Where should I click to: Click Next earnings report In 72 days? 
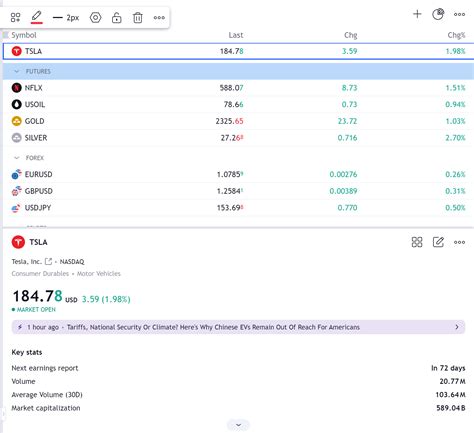(x=448, y=368)
